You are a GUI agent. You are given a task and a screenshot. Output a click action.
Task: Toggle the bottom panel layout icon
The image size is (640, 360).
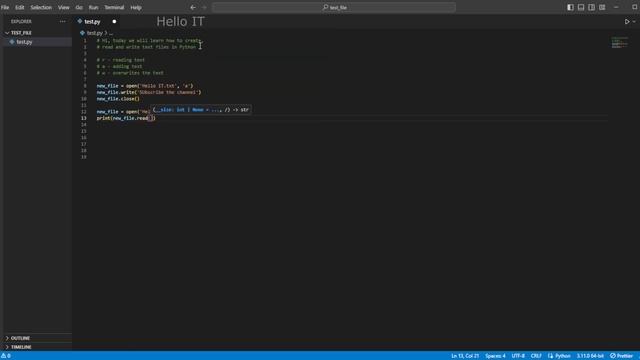[x=581, y=7]
